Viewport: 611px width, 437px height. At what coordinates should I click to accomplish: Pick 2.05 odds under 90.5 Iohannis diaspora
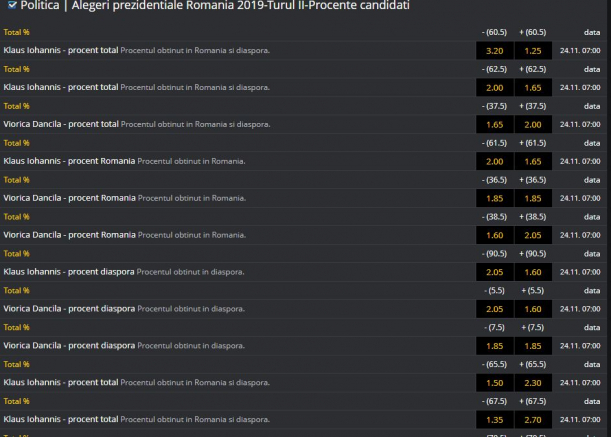[494, 272]
